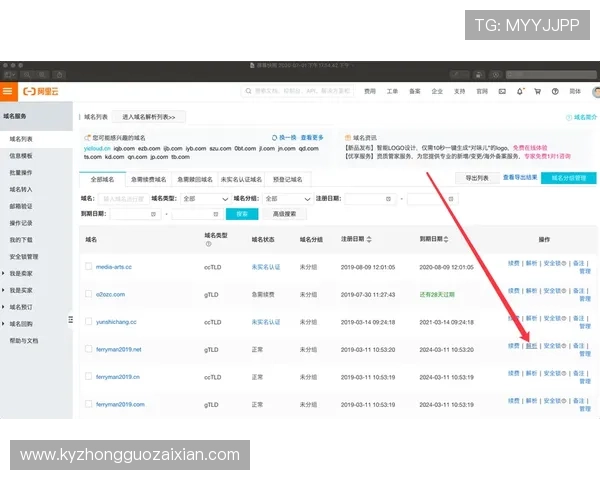Image resolution: width=600 pixels, height=480 pixels.
Task: Click 进入域名解析列表>> button
Action: pos(149,117)
